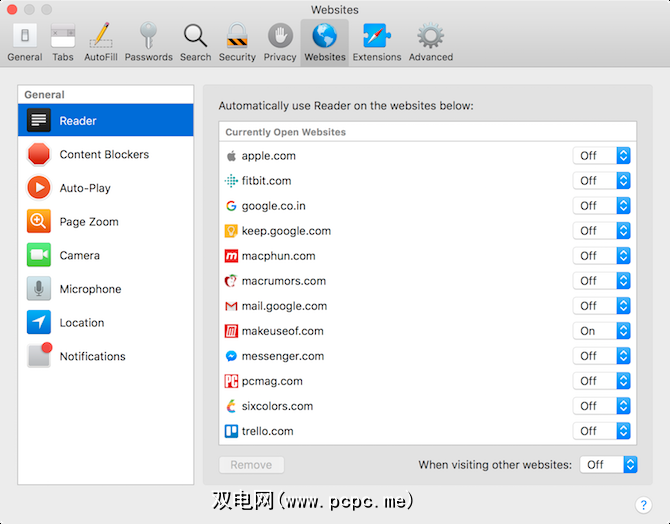Click the trello.com favicon
Screen dimensions: 670x524
(x=231, y=431)
